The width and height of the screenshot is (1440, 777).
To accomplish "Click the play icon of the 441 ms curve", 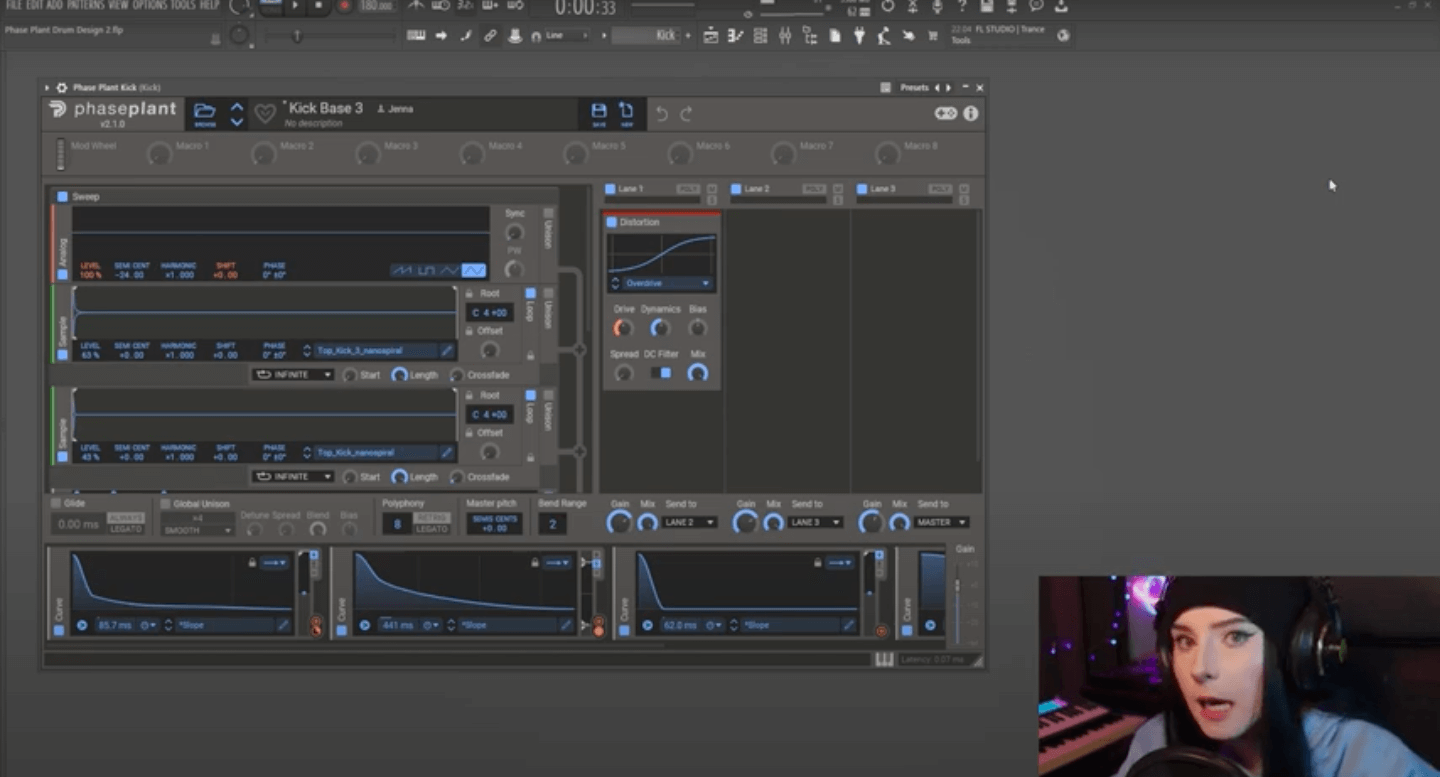I will pos(365,625).
